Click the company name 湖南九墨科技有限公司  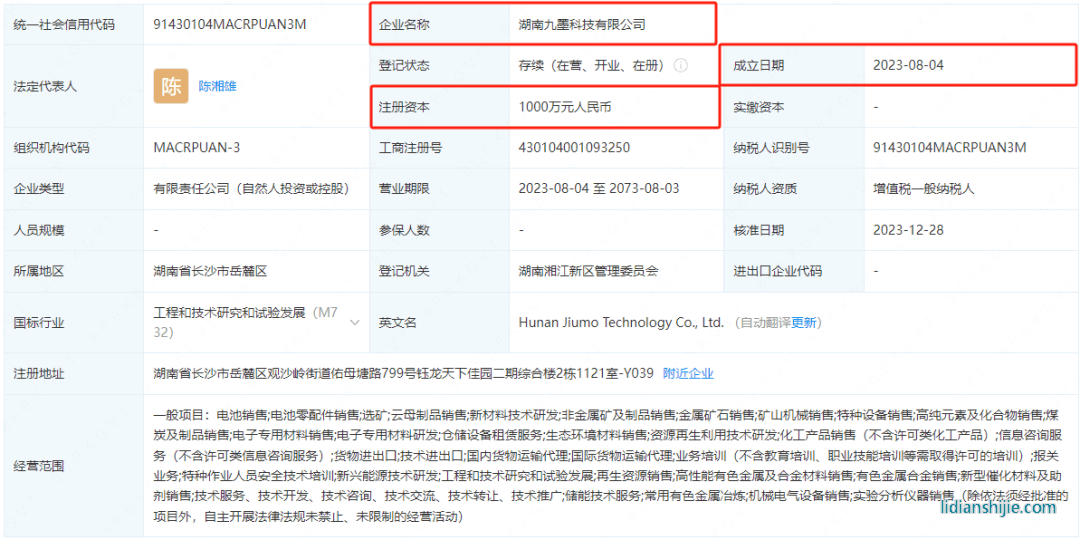pyautogui.click(x=582, y=24)
